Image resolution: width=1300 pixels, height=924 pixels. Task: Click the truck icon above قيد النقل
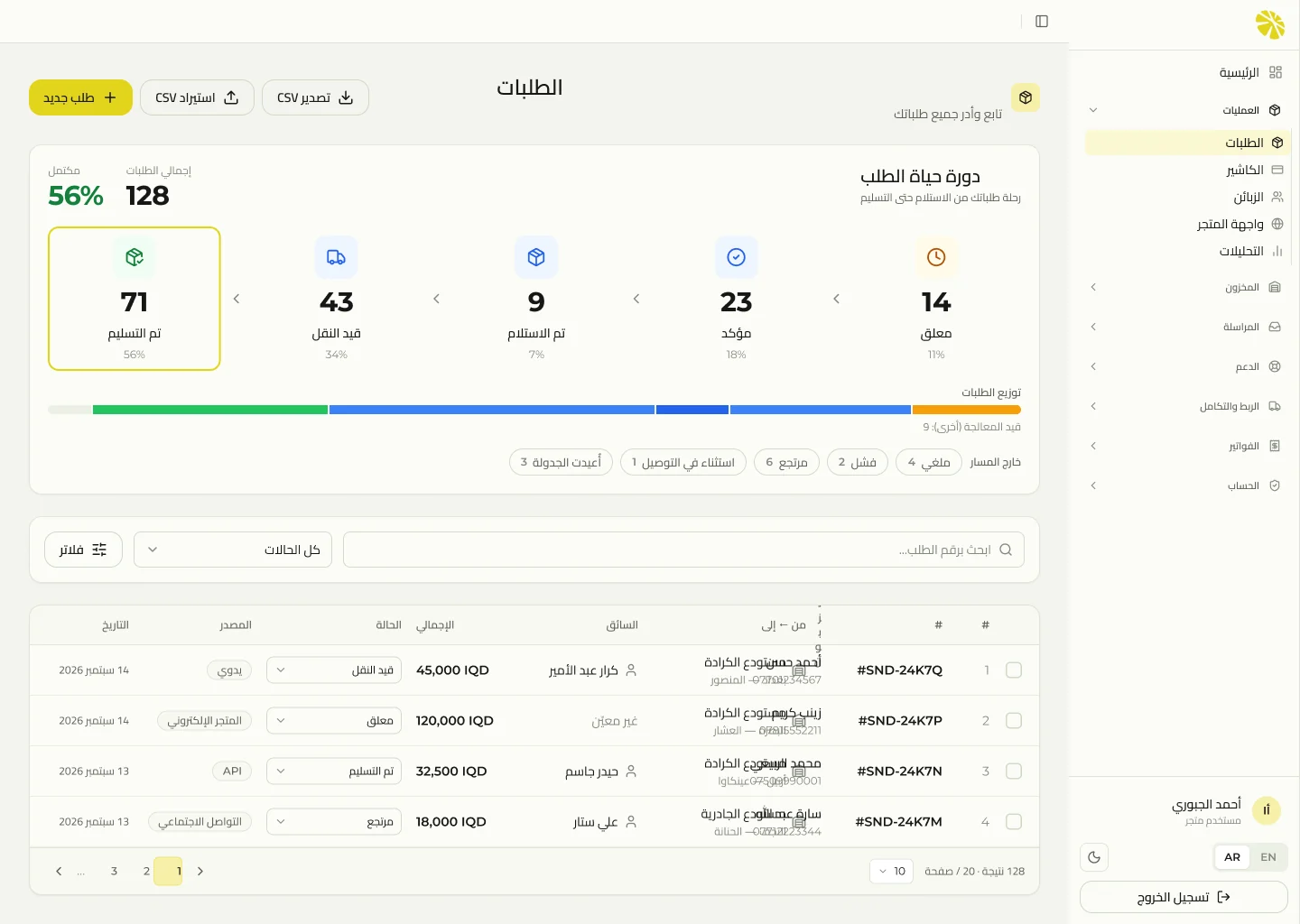pyautogui.click(x=336, y=257)
